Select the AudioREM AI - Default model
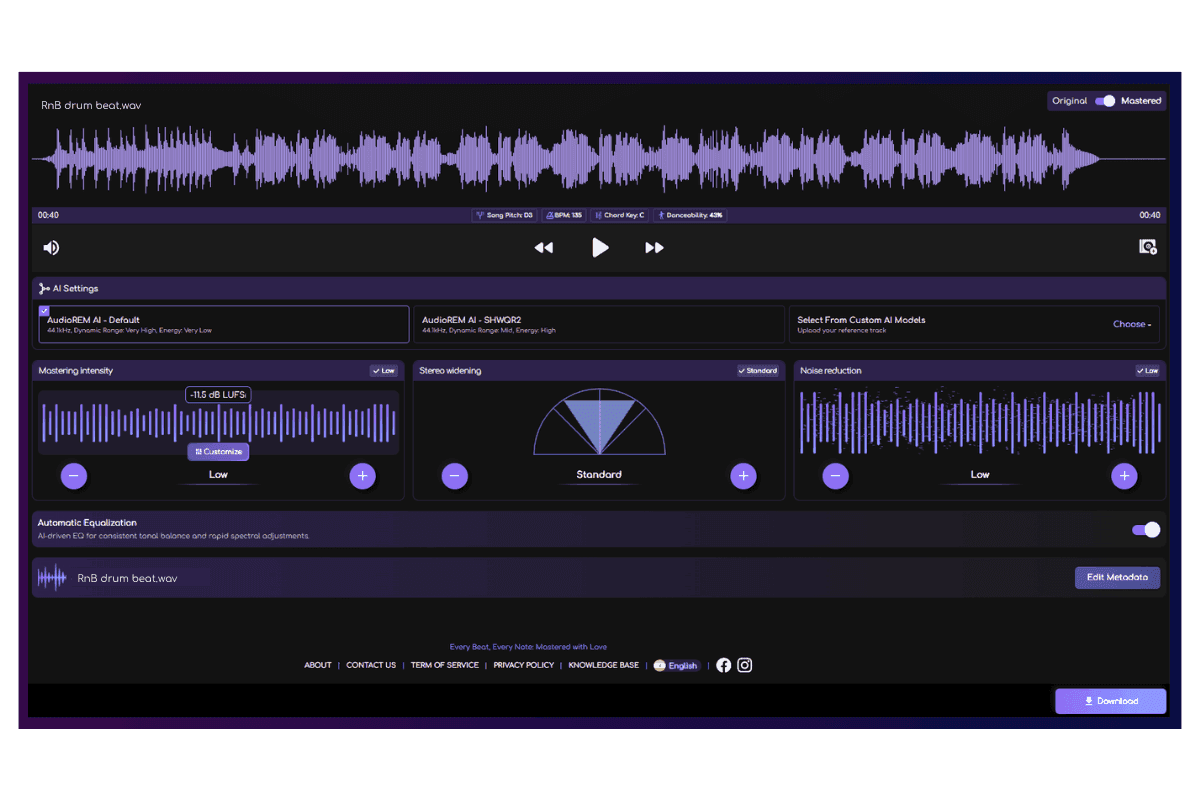 [x=224, y=324]
